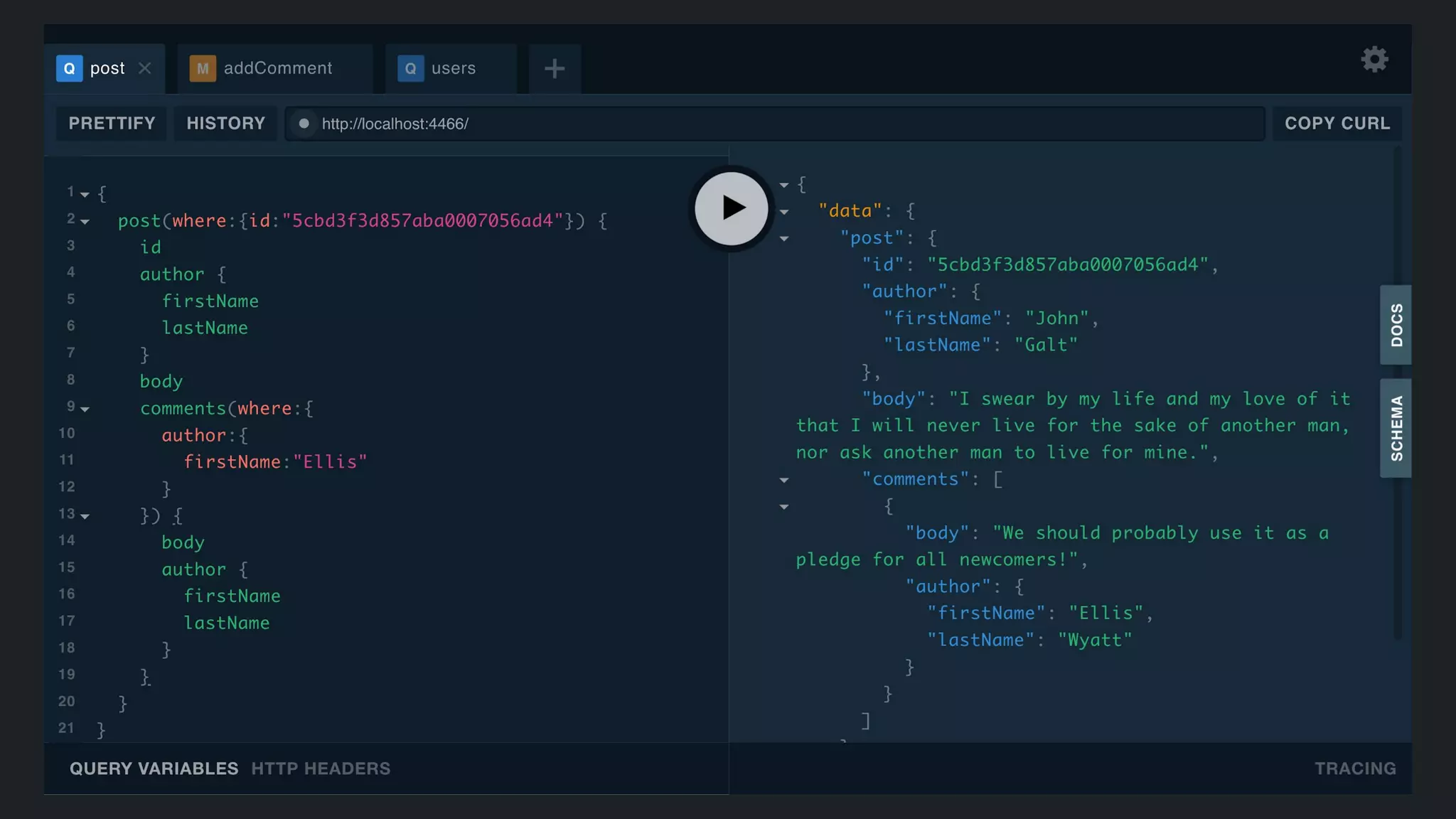This screenshot has width=1456, height=819.
Task: Click the blue Q icon on the post tab
Action: [x=69, y=68]
